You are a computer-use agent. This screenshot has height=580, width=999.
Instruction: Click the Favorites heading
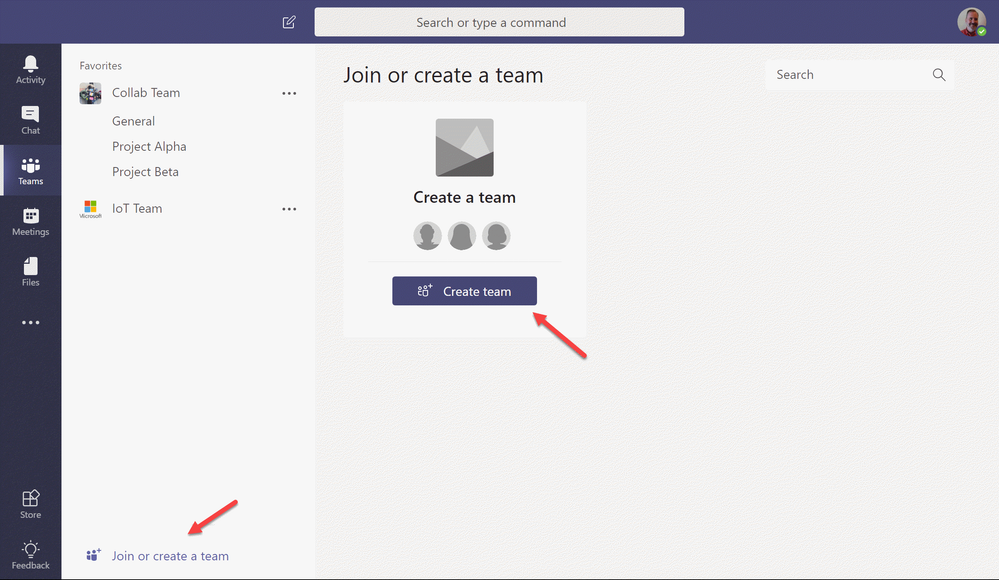coord(101,66)
